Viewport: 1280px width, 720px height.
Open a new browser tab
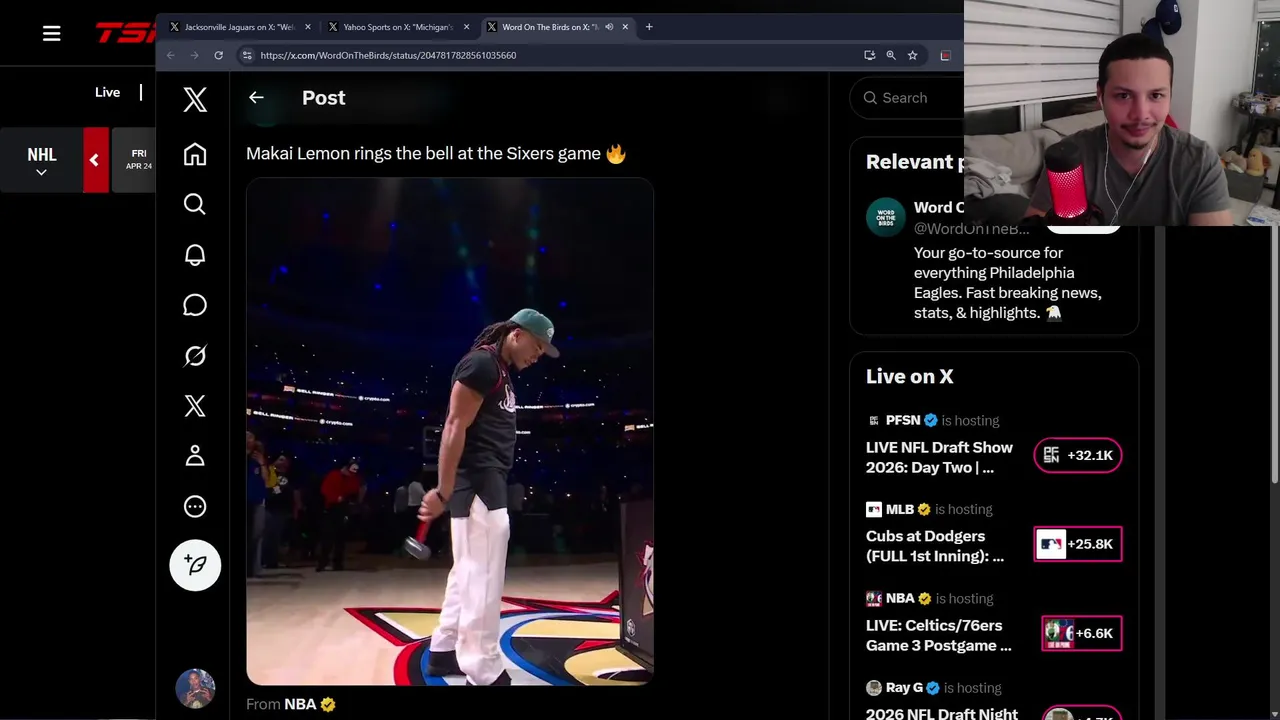tap(649, 27)
